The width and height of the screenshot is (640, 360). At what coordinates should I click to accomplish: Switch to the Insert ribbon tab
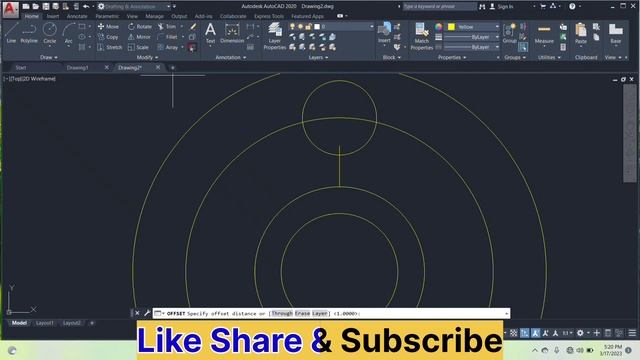pos(53,16)
